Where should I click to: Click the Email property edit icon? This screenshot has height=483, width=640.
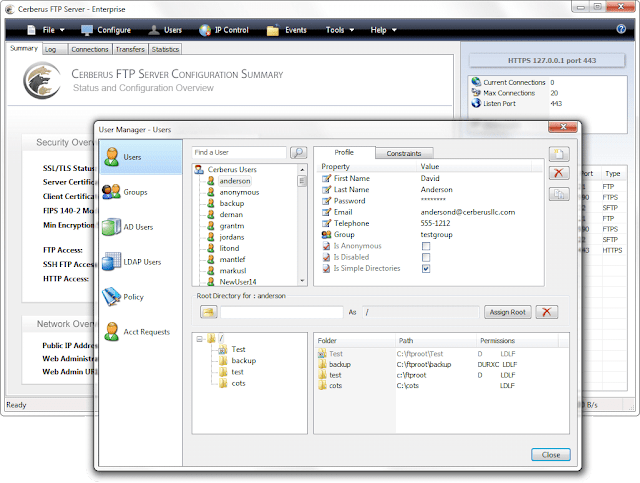point(326,212)
